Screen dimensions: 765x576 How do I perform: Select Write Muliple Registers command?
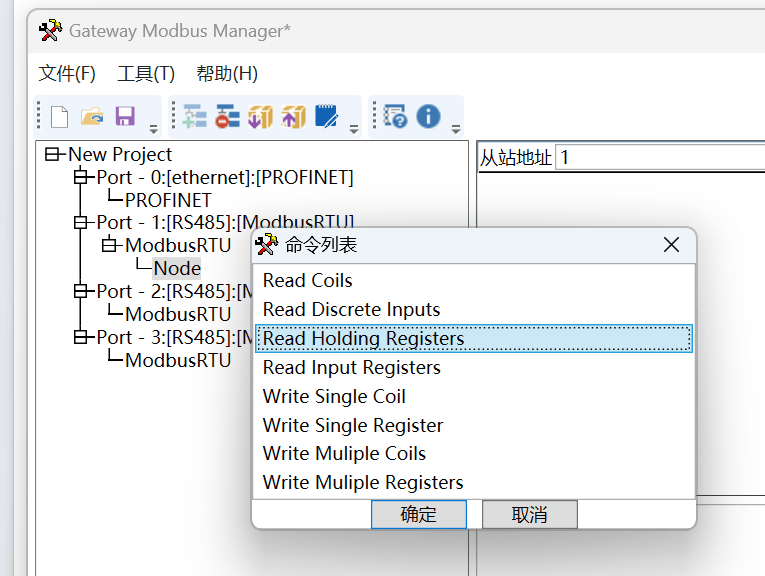pyautogui.click(x=474, y=482)
